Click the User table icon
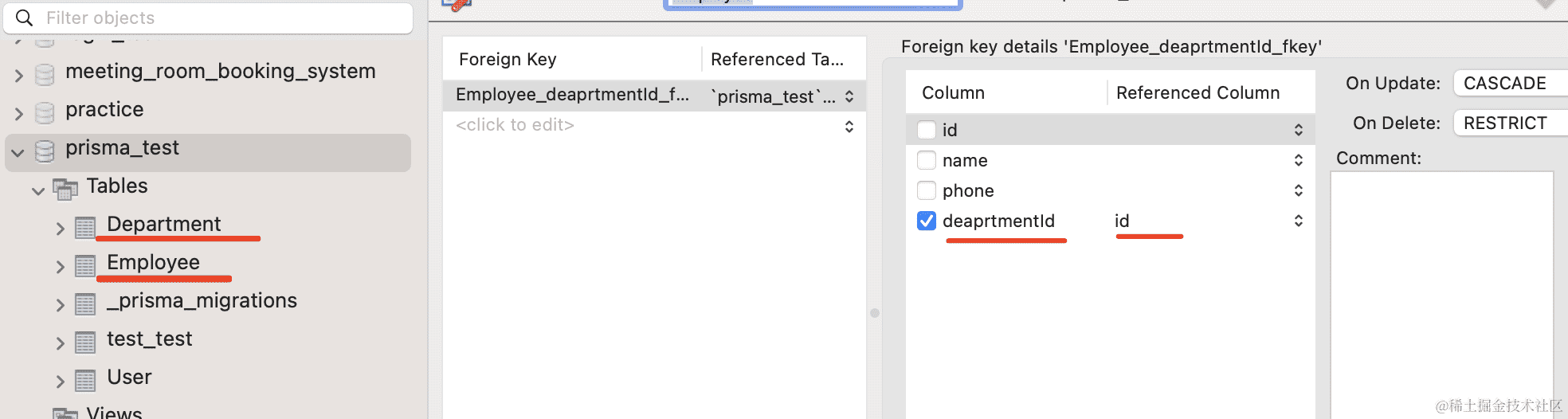 (x=85, y=381)
